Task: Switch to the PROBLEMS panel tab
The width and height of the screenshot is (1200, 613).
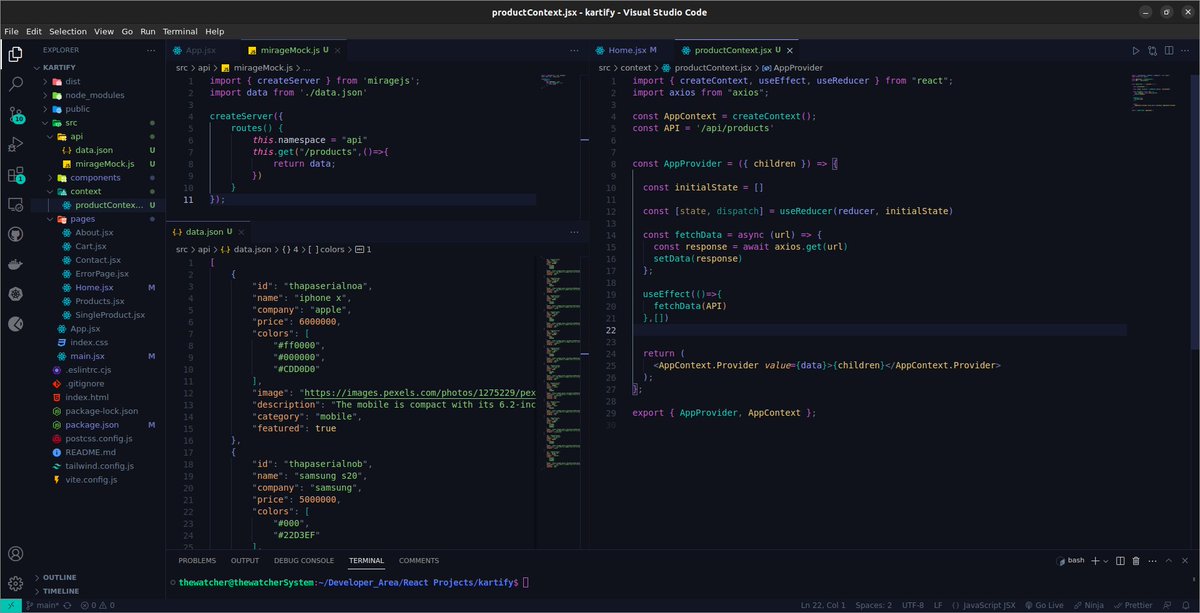Action: 197,561
